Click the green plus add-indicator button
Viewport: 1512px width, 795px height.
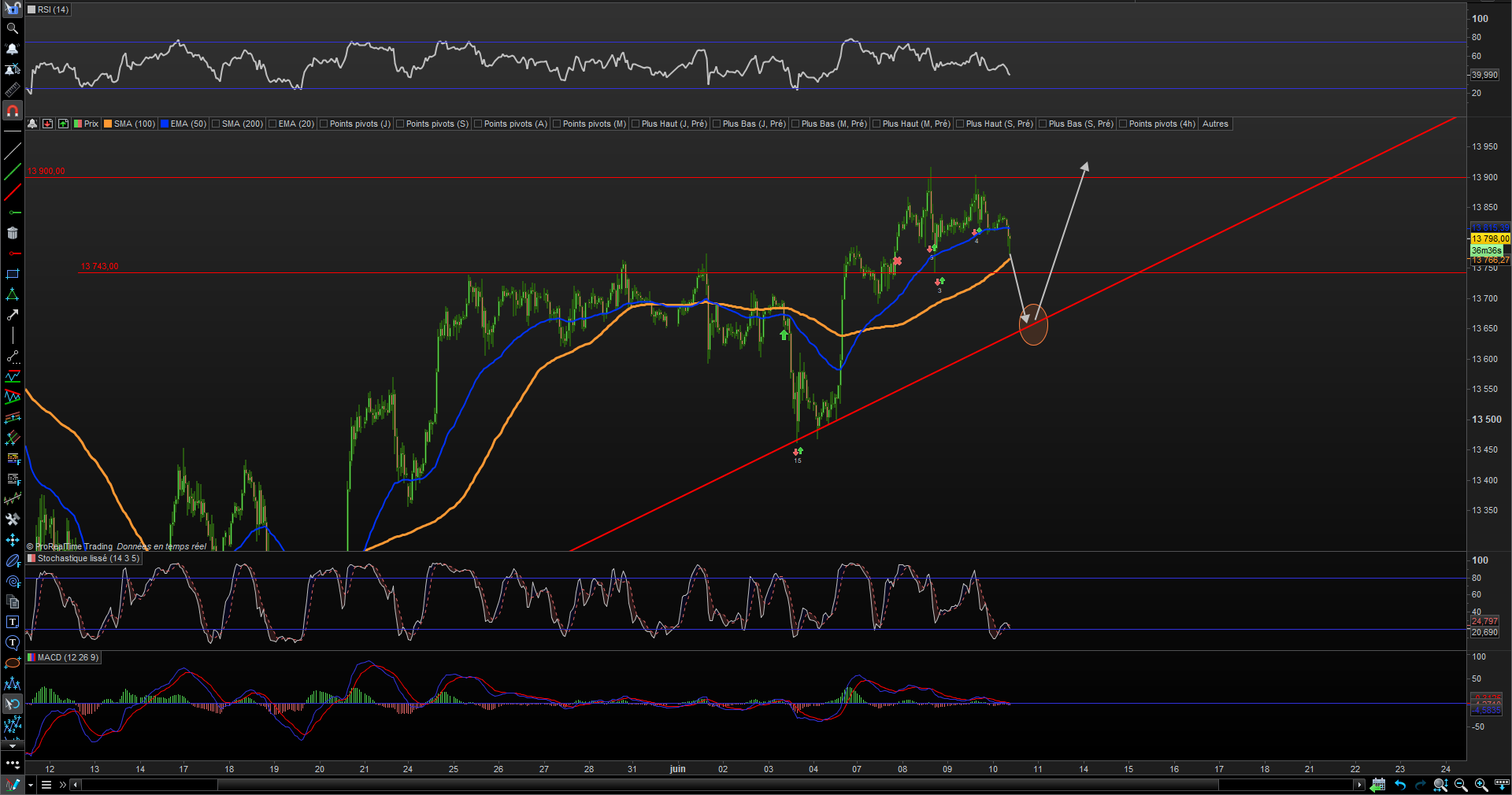(x=63, y=124)
